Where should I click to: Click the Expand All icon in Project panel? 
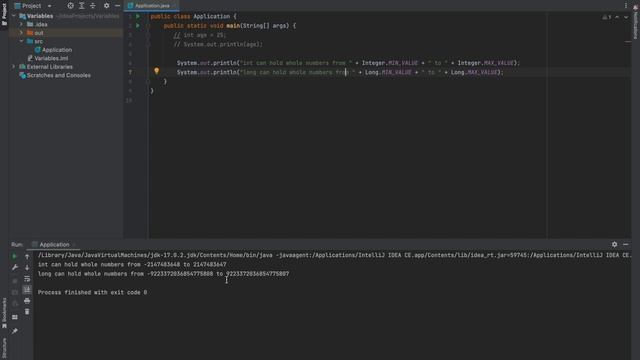[x=82, y=6]
